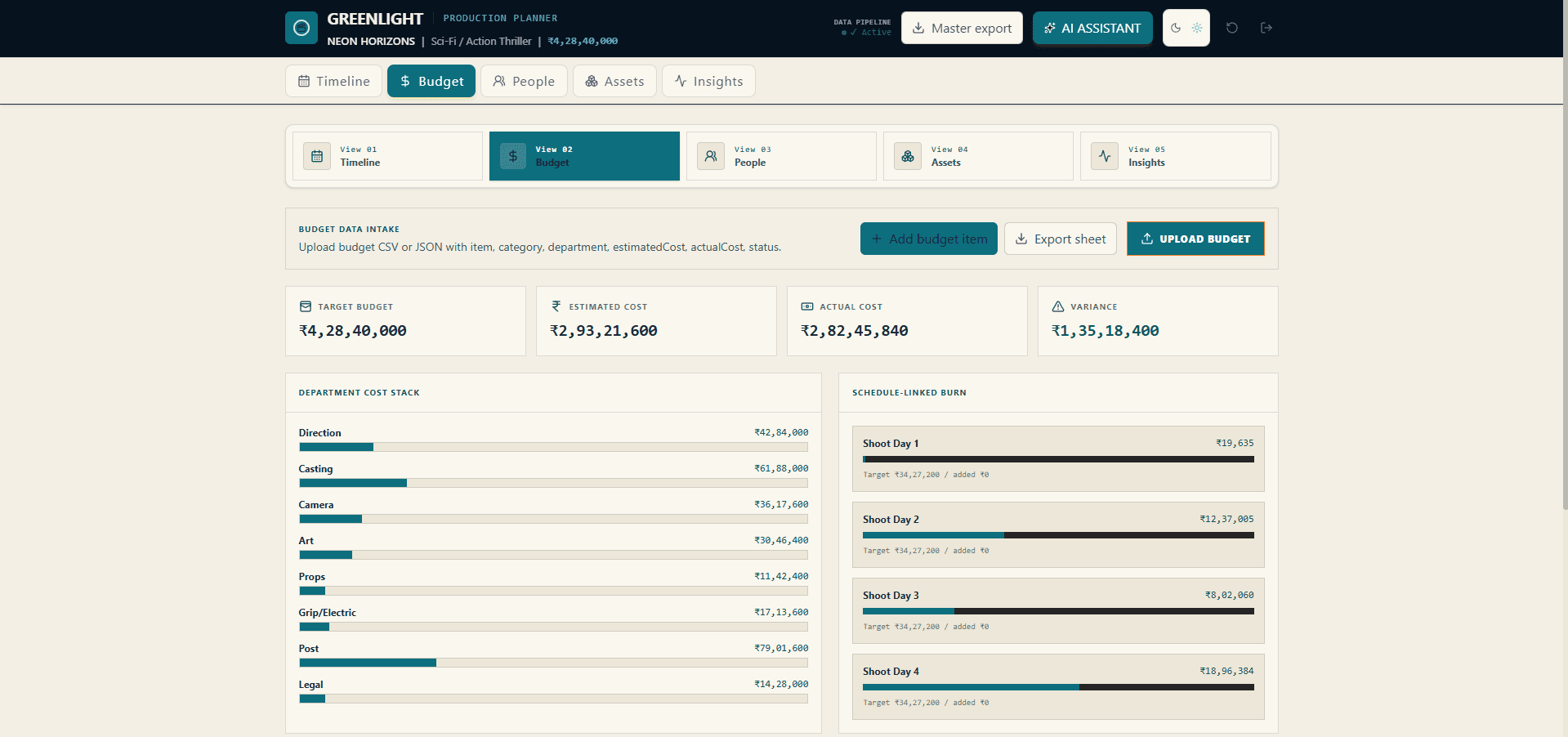Open the People tab
The height and width of the screenshot is (737, 1568).
click(524, 81)
